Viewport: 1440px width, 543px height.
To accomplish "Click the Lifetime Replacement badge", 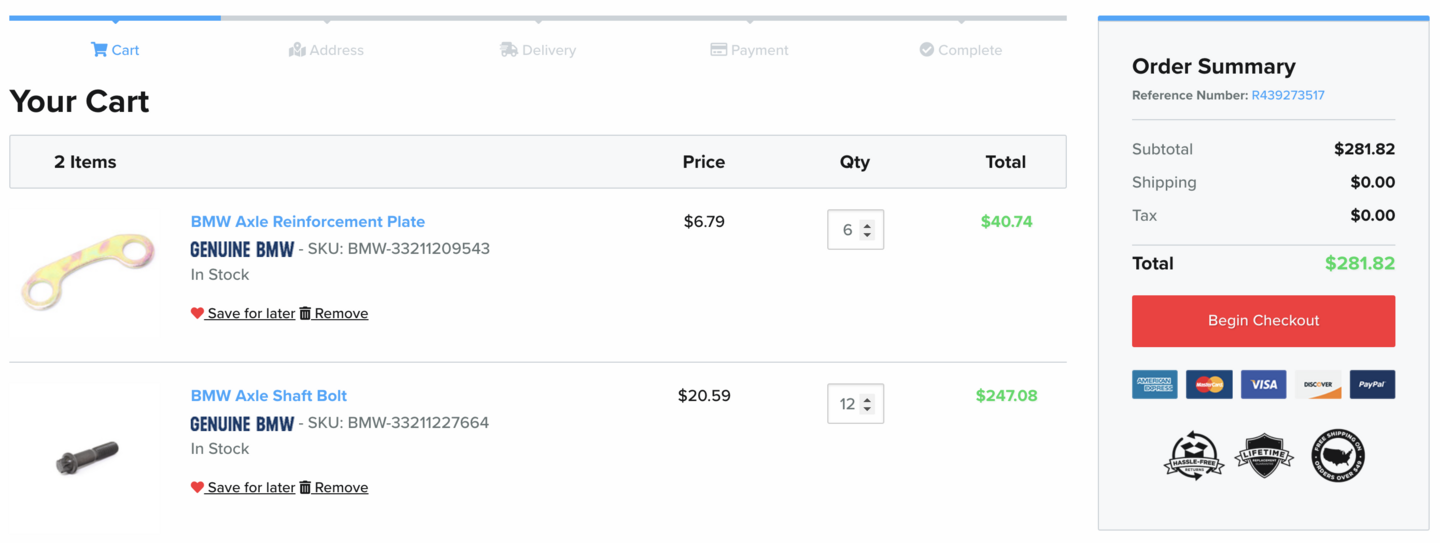I will coord(1264,456).
